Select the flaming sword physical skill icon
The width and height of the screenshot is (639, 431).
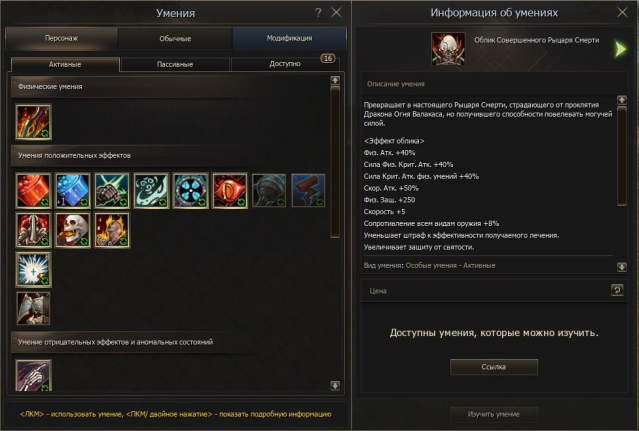tap(33, 122)
